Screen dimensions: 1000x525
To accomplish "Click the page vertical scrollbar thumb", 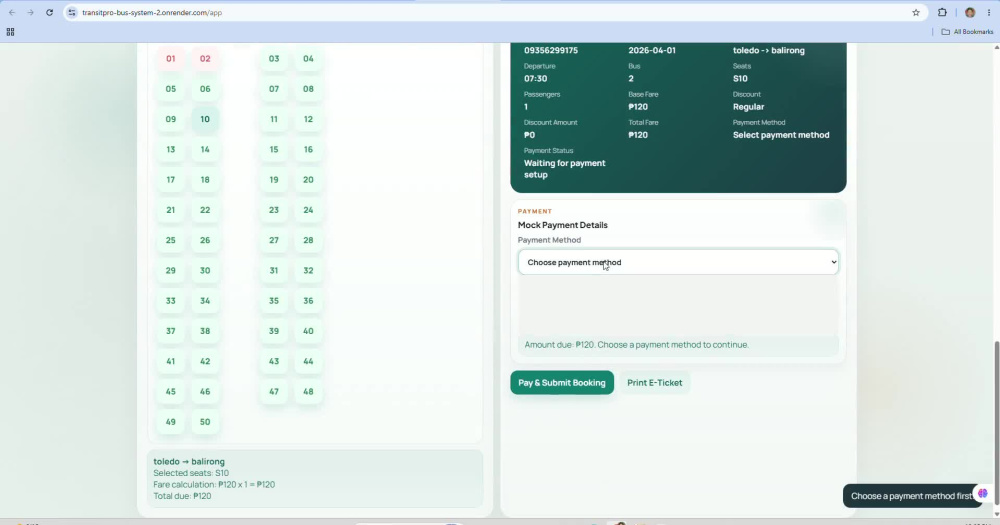I will tap(996, 423).
